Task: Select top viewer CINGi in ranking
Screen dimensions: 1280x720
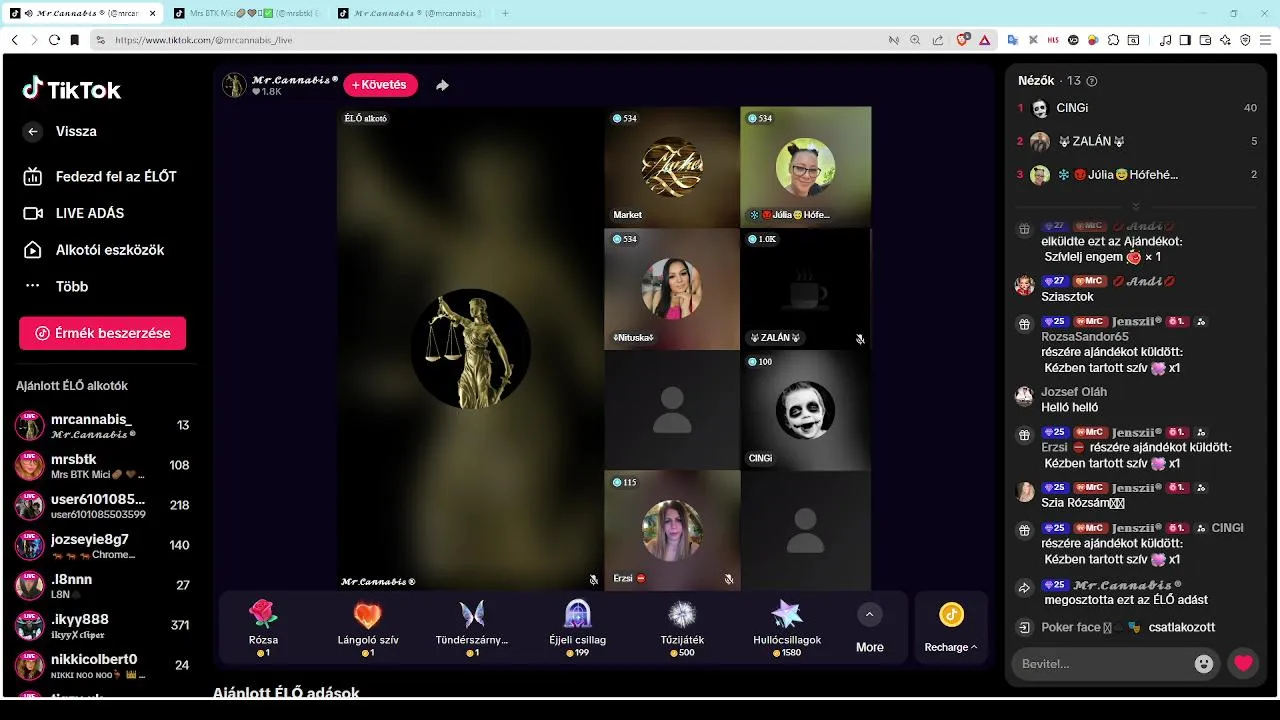Action: point(1137,108)
